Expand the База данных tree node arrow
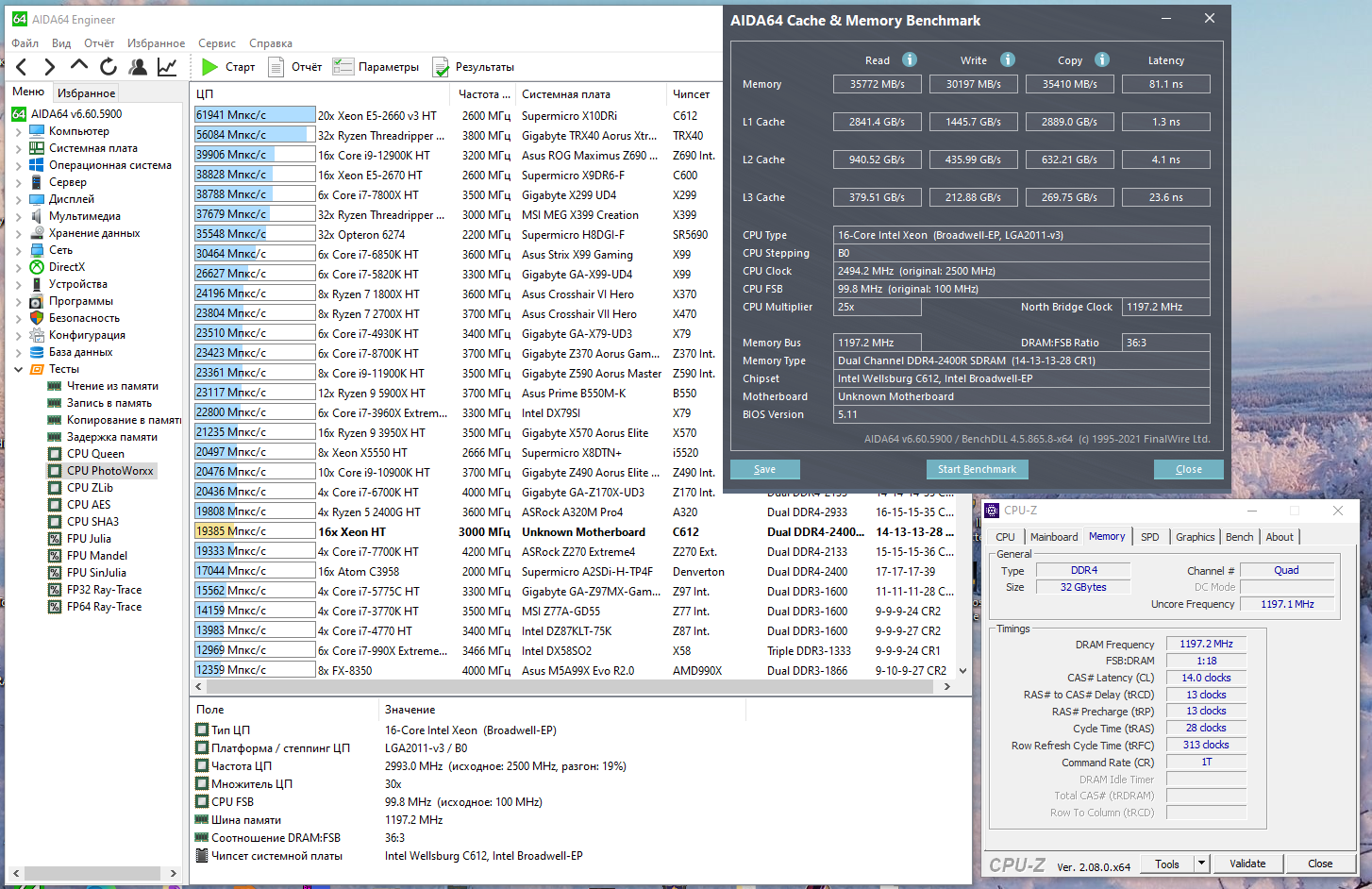This screenshot has height=889, width=1372. [19, 352]
